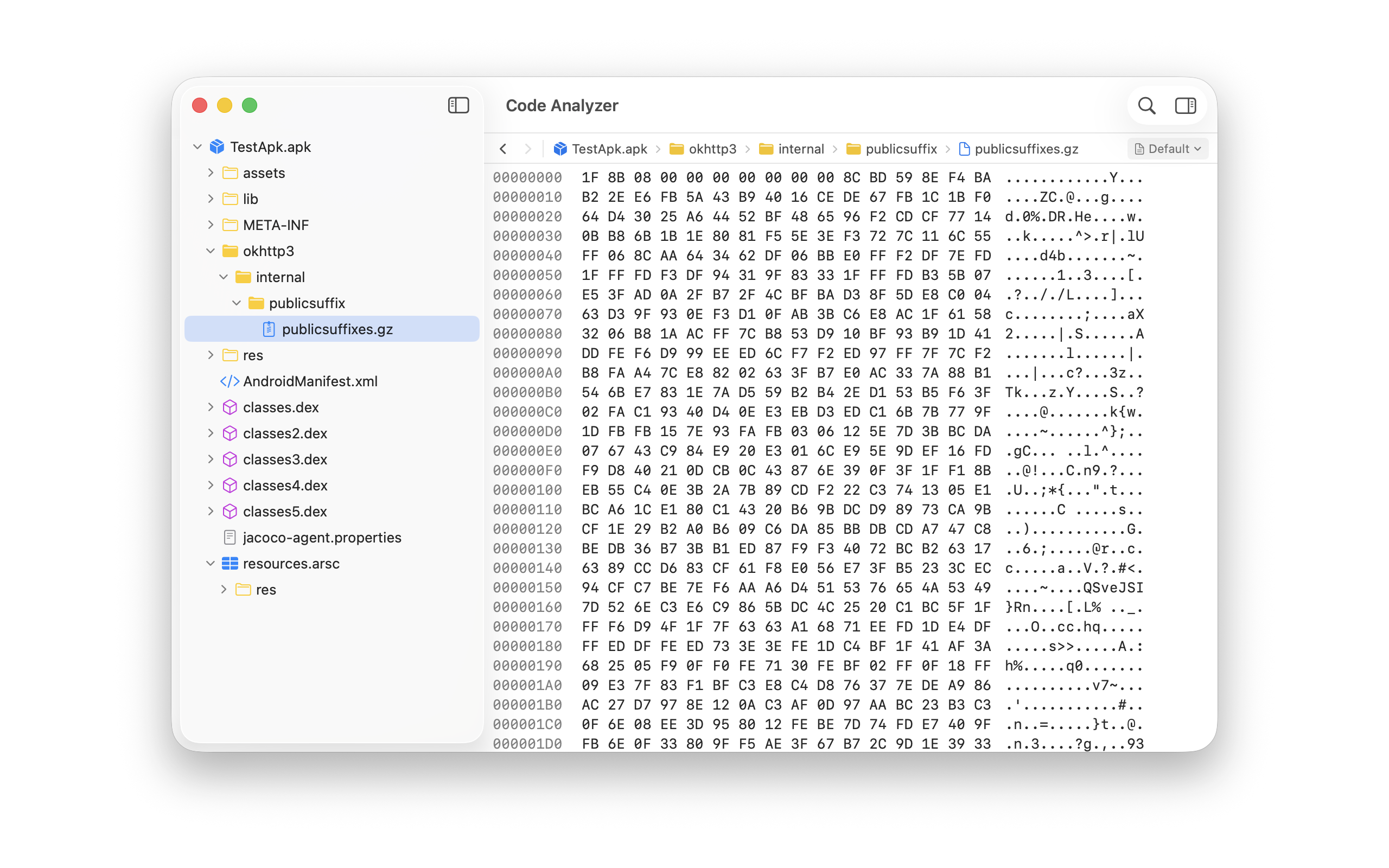Collapse the publicsuffix folder
The width and height of the screenshot is (1389, 868).
(x=237, y=303)
